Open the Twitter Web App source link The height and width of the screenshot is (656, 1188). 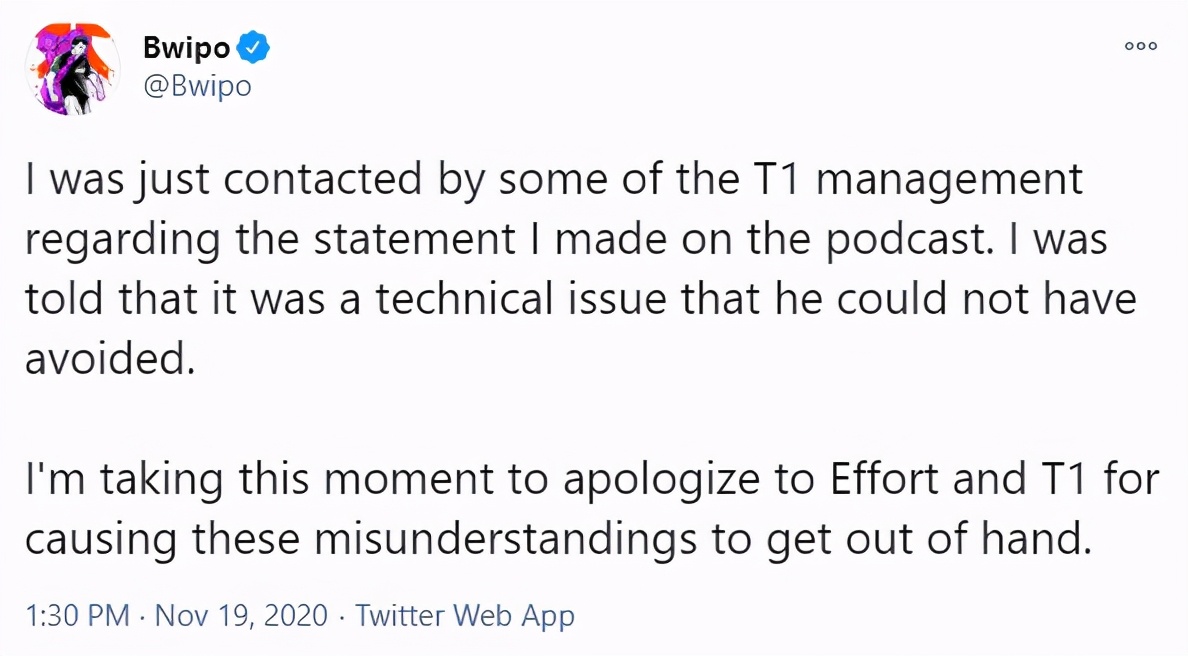tap(464, 616)
